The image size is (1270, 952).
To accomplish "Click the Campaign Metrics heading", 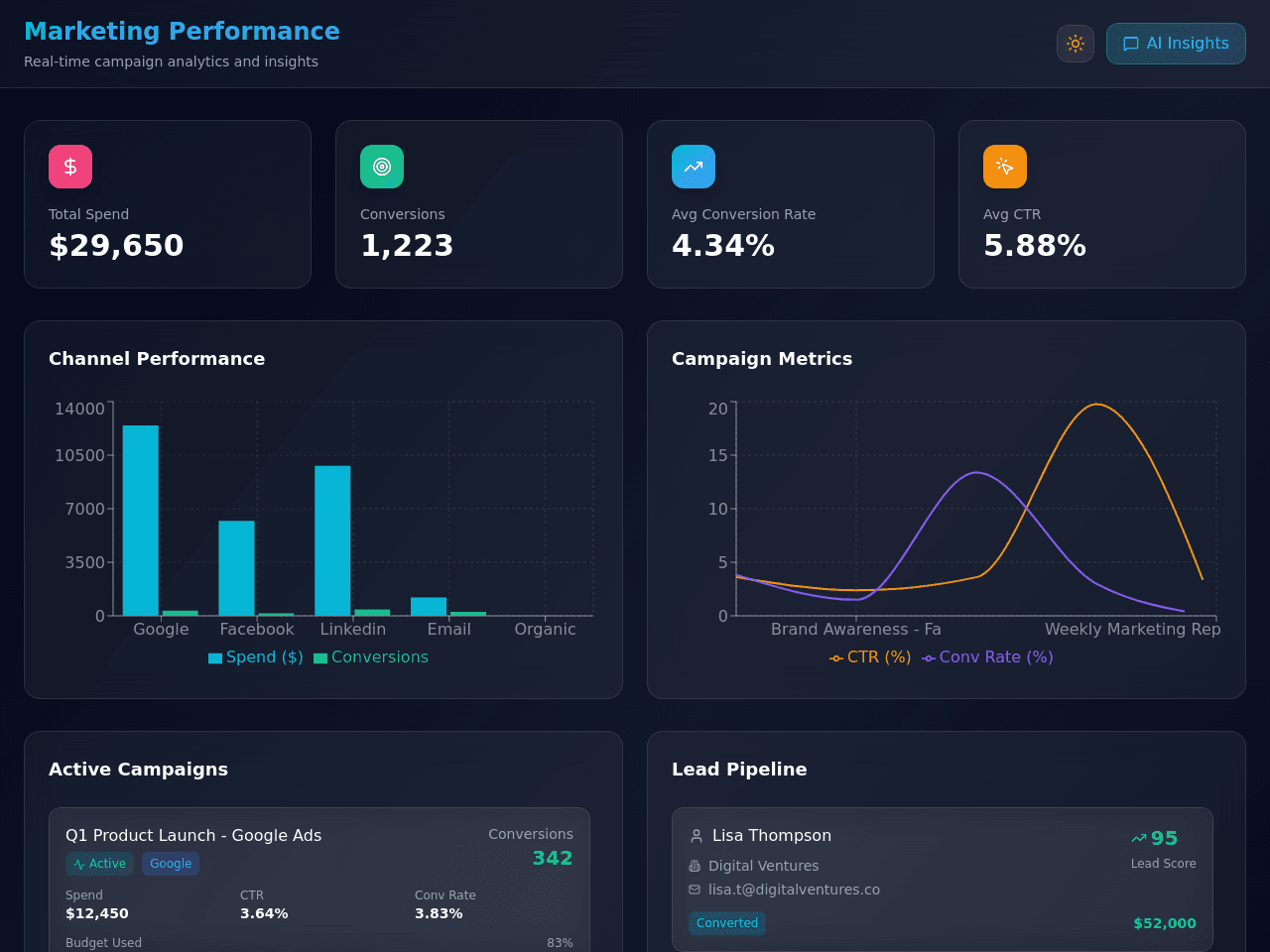I will click(x=762, y=359).
